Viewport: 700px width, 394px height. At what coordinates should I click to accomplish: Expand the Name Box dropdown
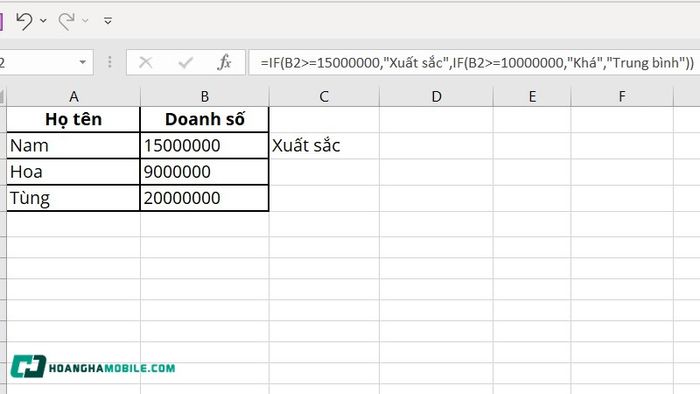(x=83, y=62)
